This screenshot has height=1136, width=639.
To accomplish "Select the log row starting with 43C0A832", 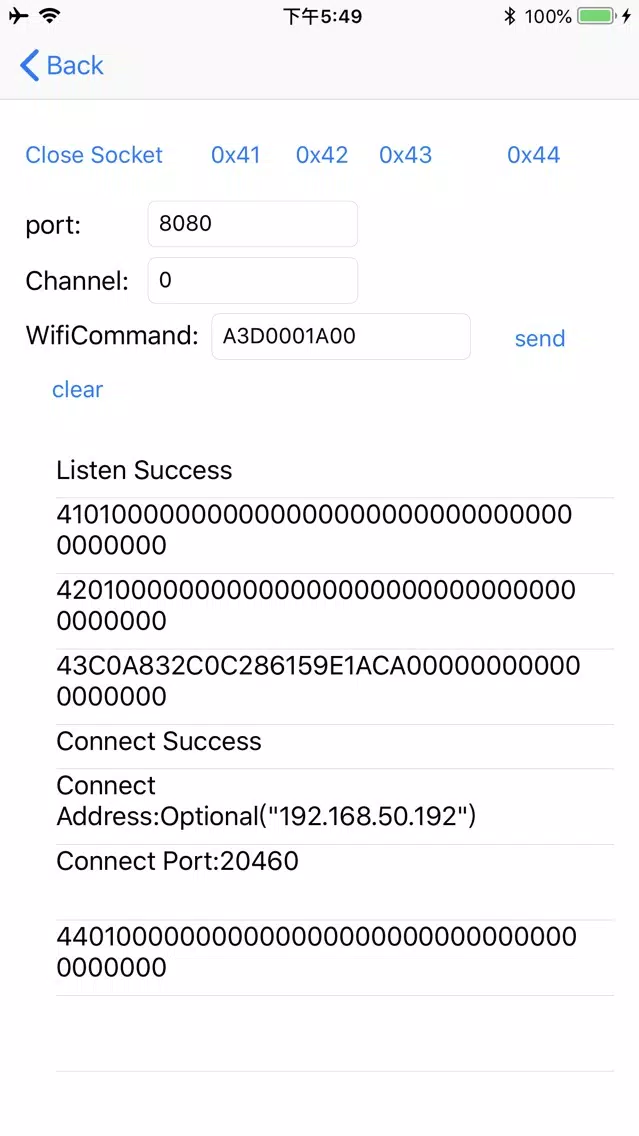I will pos(334,681).
